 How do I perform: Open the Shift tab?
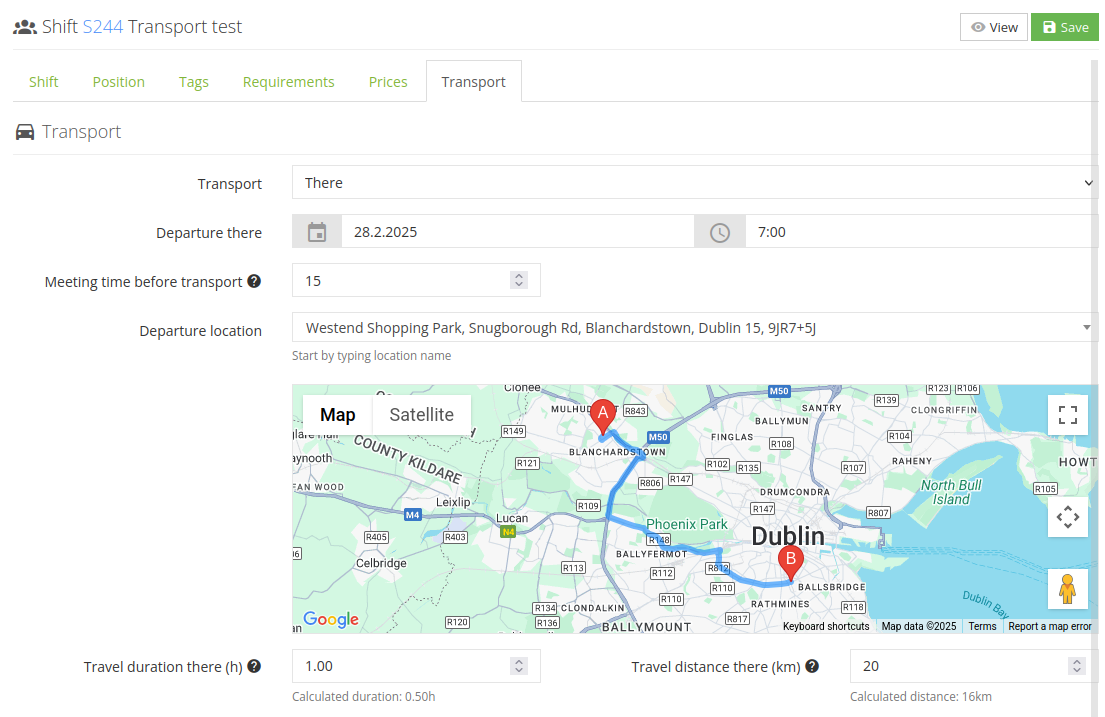(44, 82)
